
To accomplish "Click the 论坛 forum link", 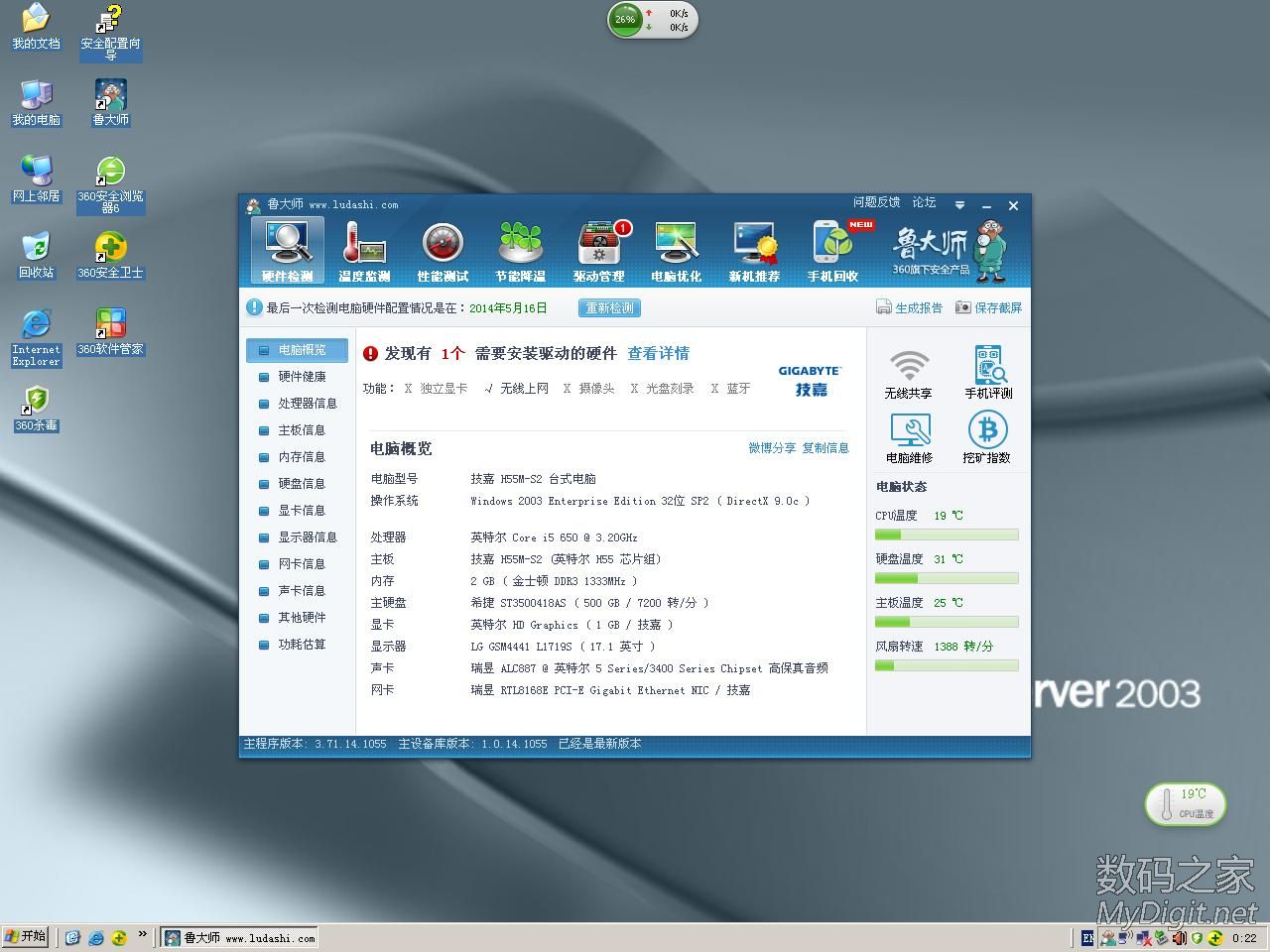I will [x=924, y=202].
